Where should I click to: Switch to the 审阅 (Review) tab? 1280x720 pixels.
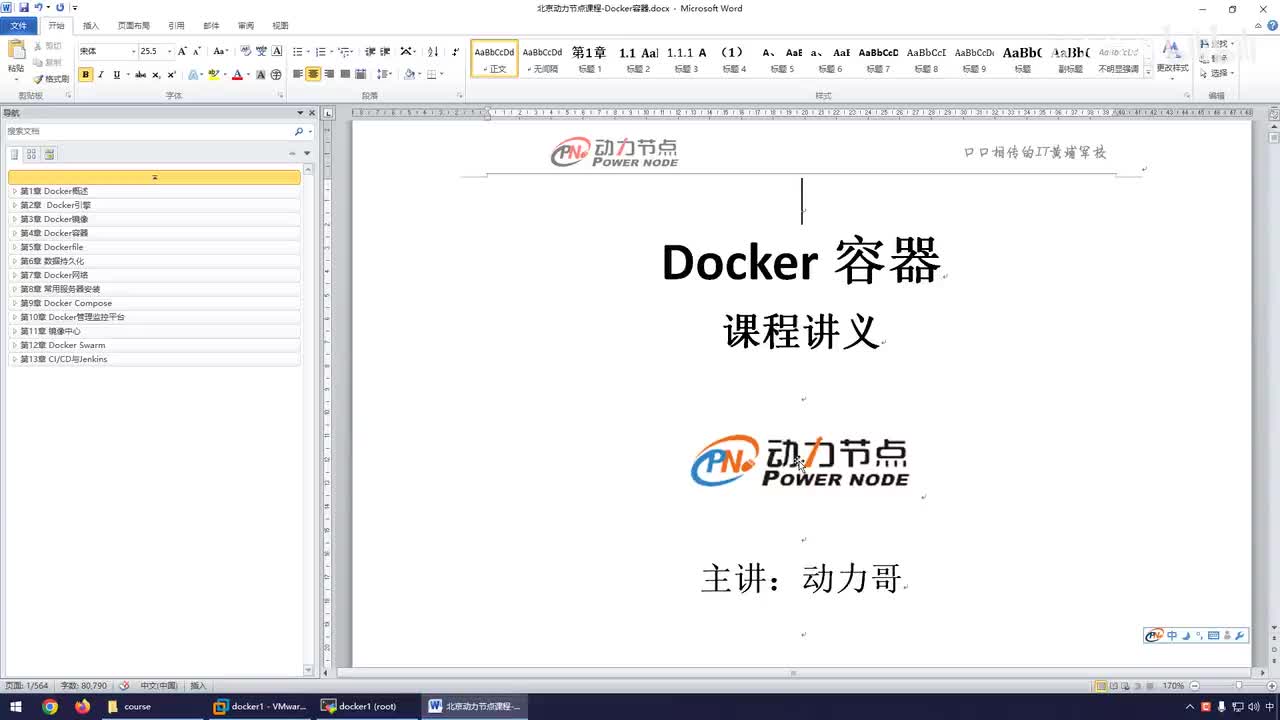click(245, 25)
